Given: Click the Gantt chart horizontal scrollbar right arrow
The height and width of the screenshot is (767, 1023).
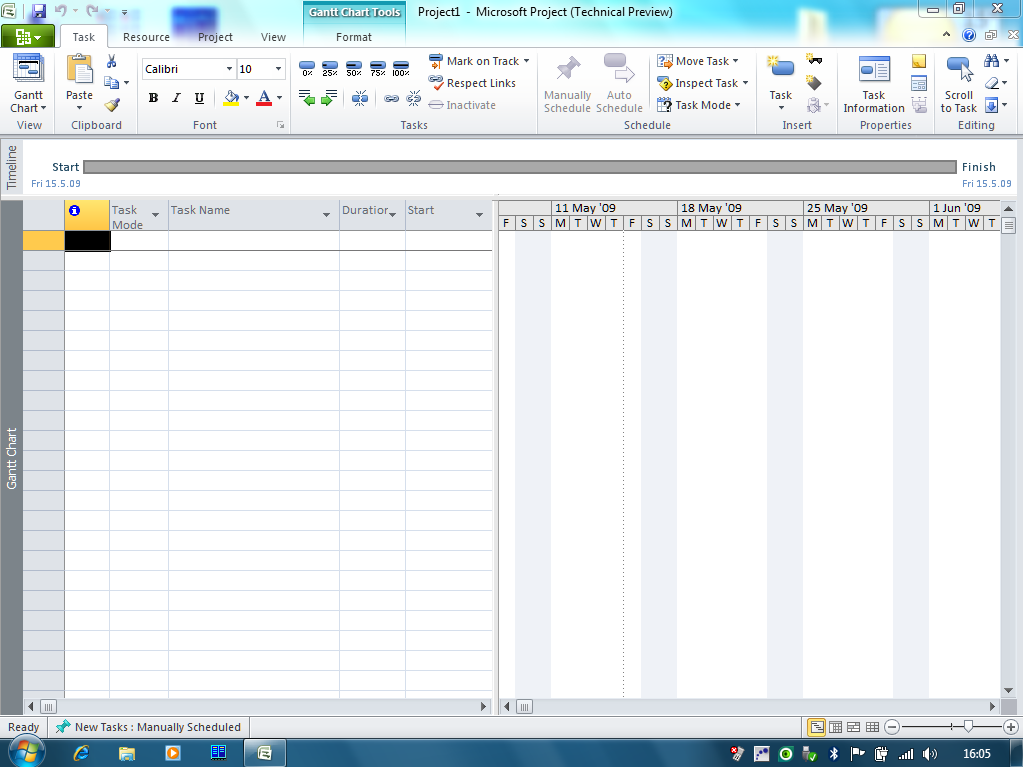Looking at the screenshot, I should tap(992, 706).
